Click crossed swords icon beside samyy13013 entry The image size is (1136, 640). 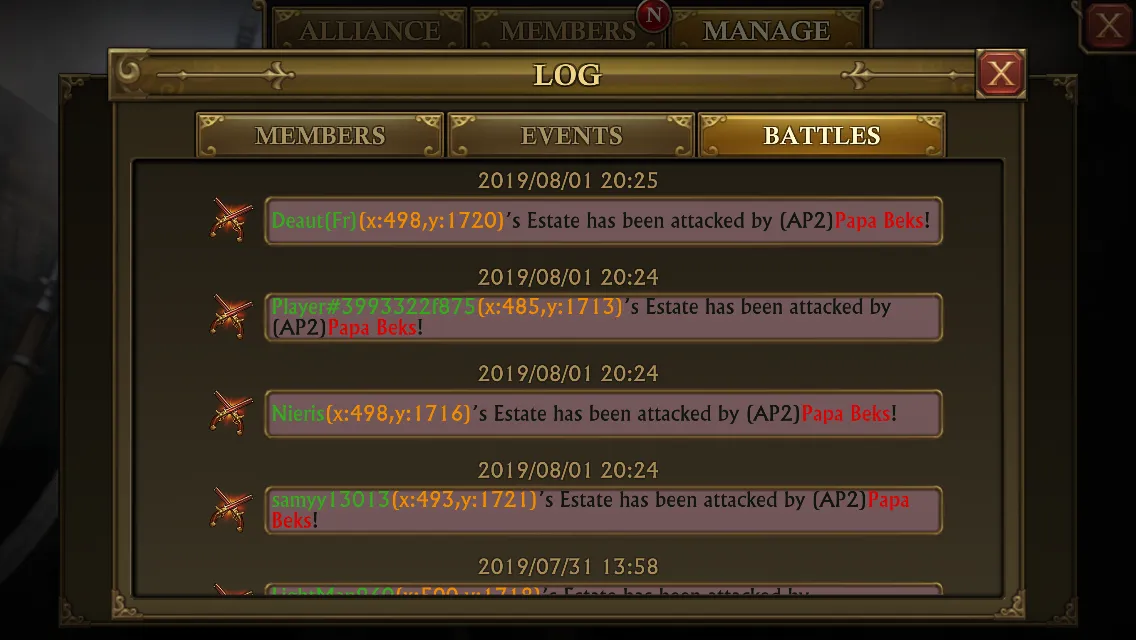[232, 510]
